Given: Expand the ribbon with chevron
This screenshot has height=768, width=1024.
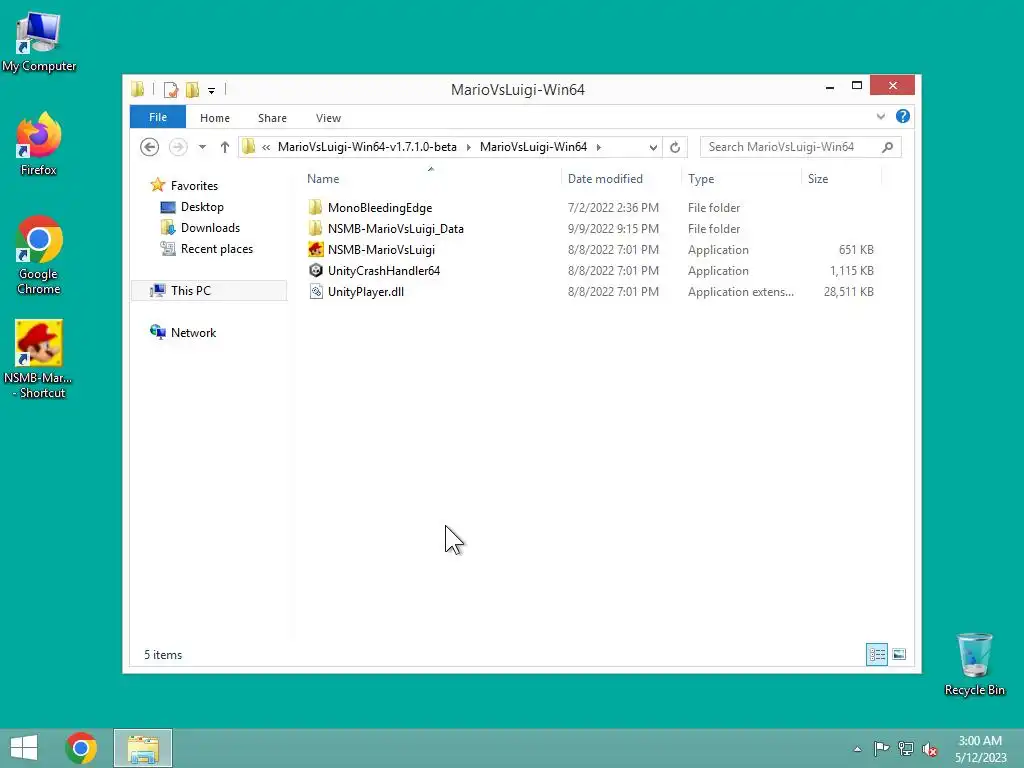Looking at the screenshot, I should point(881,116).
